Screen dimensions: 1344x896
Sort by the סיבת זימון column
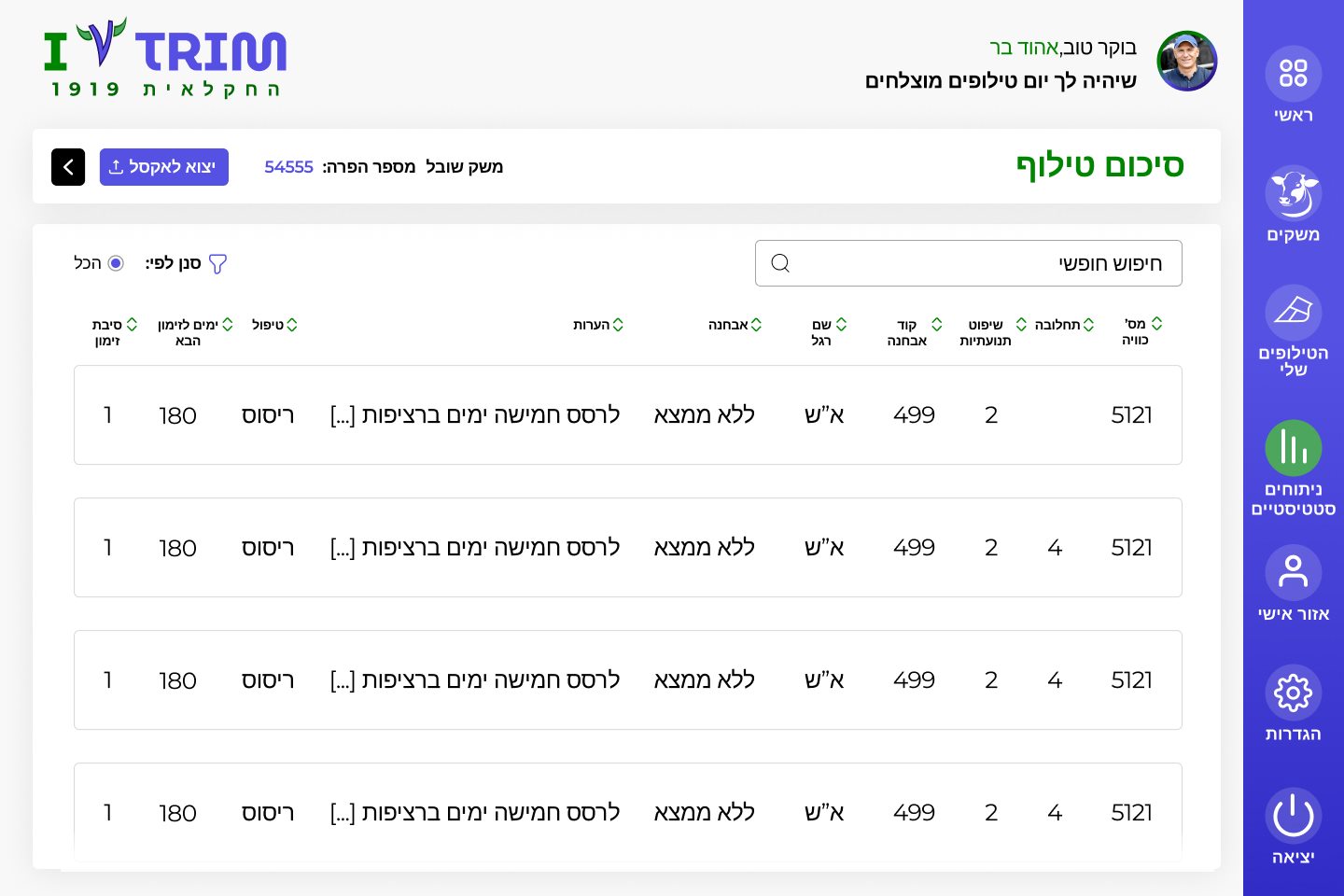[132, 324]
